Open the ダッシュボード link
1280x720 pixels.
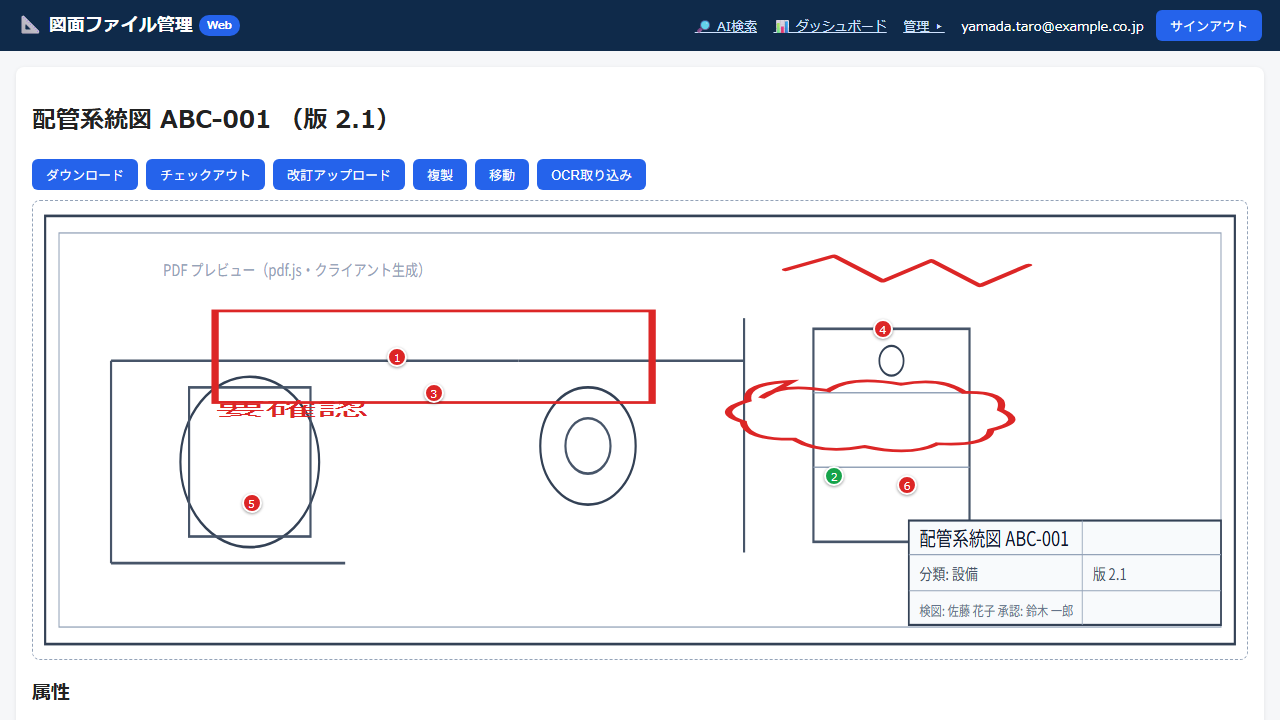[x=830, y=26]
